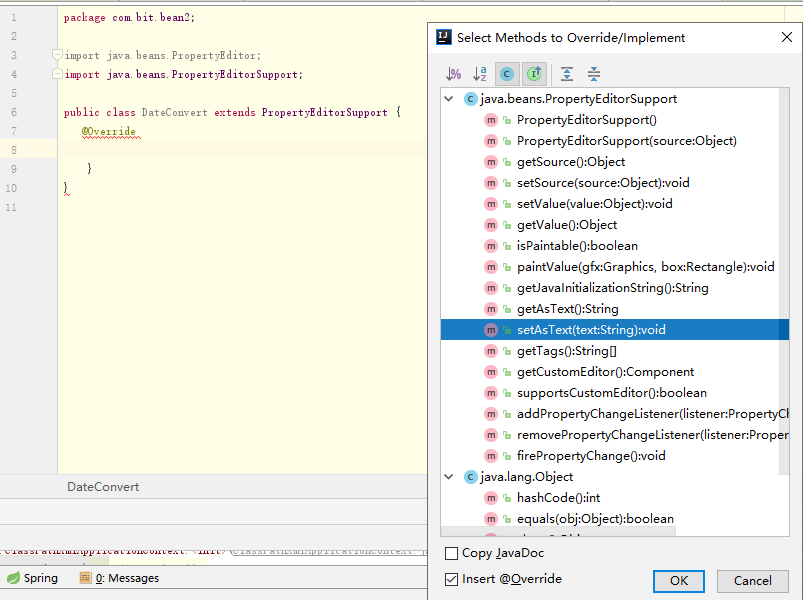The width and height of the screenshot is (803, 600).
Task: Click the sort alphabetically icon
Action: [x=480, y=74]
